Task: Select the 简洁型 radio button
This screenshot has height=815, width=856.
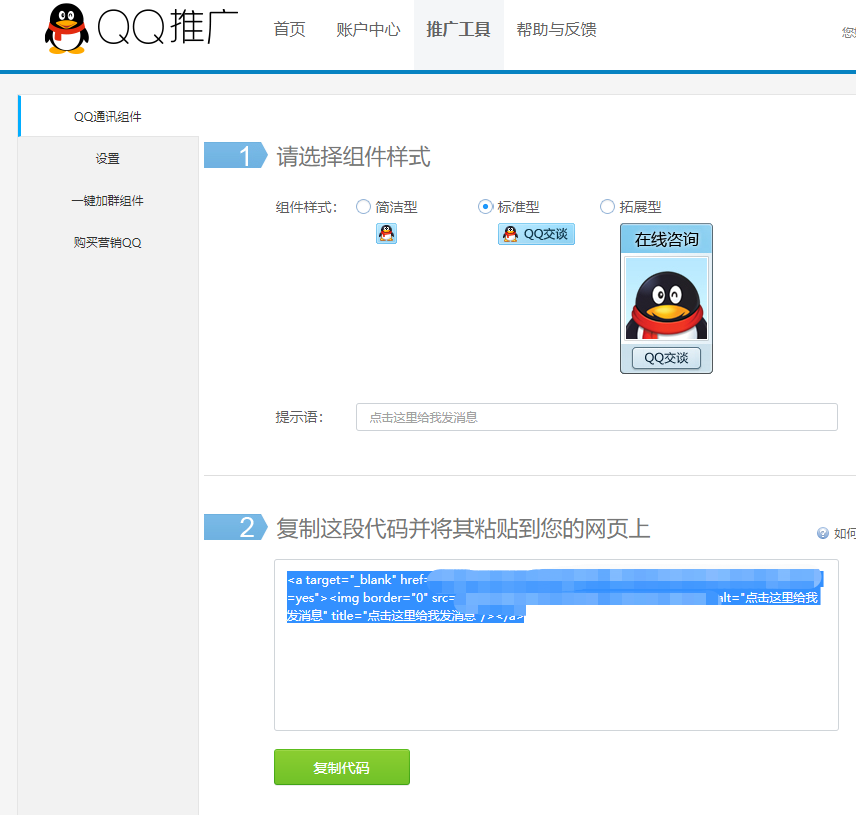Action: pos(364,206)
